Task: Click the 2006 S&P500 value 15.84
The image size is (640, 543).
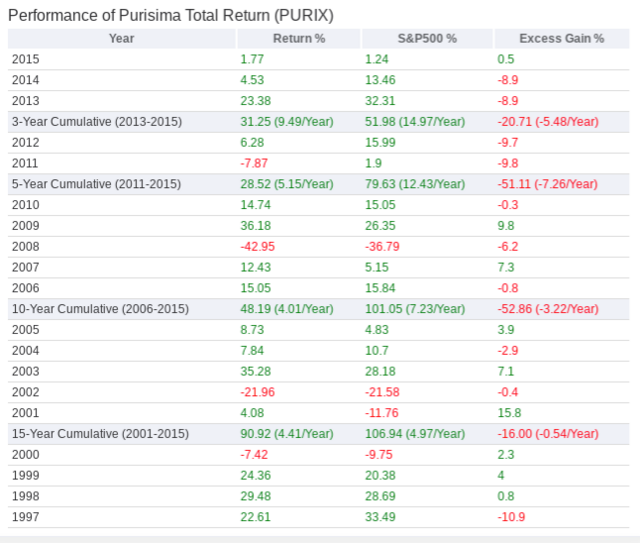Action: pos(380,288)
